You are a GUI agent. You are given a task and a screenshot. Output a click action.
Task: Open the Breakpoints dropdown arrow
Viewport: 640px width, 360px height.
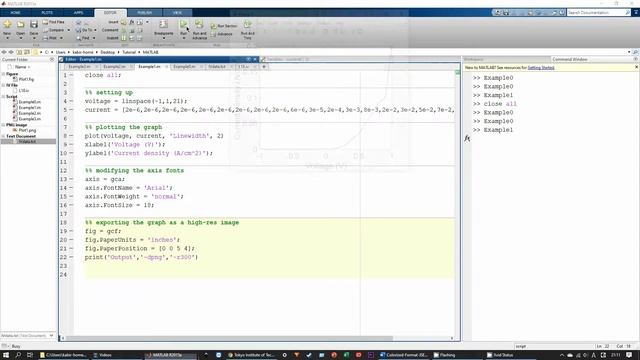point(163,38)
